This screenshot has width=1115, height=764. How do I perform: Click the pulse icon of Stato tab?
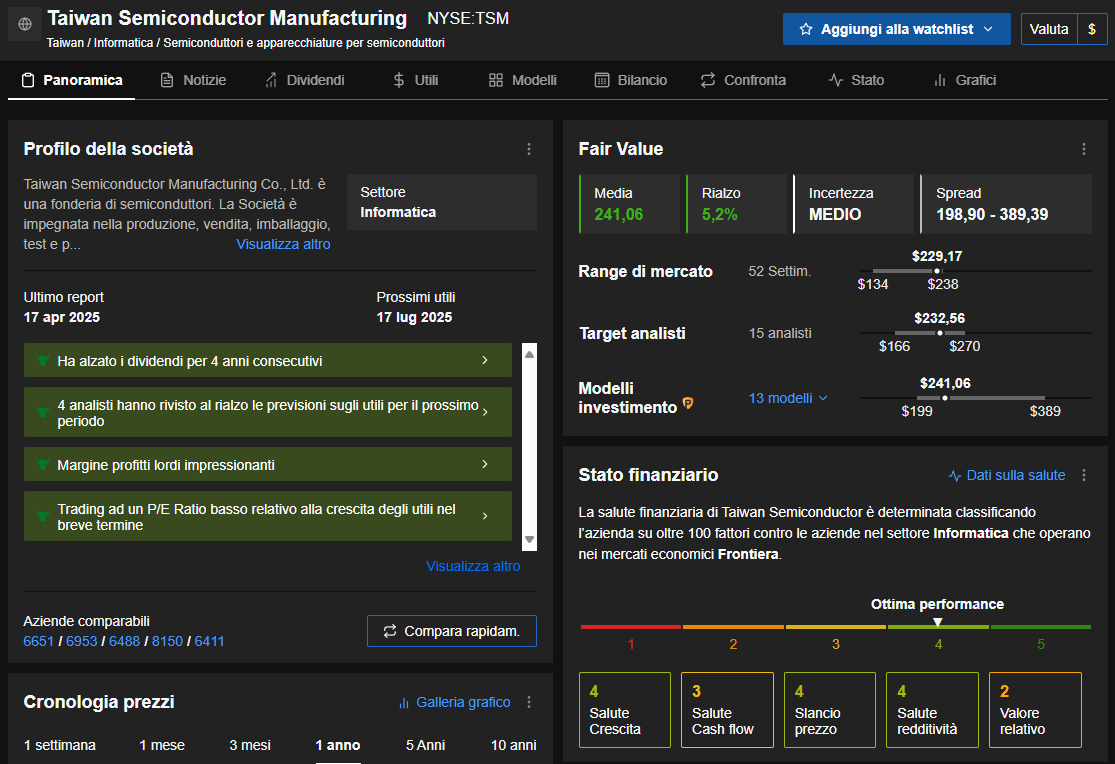pos(836,80)
